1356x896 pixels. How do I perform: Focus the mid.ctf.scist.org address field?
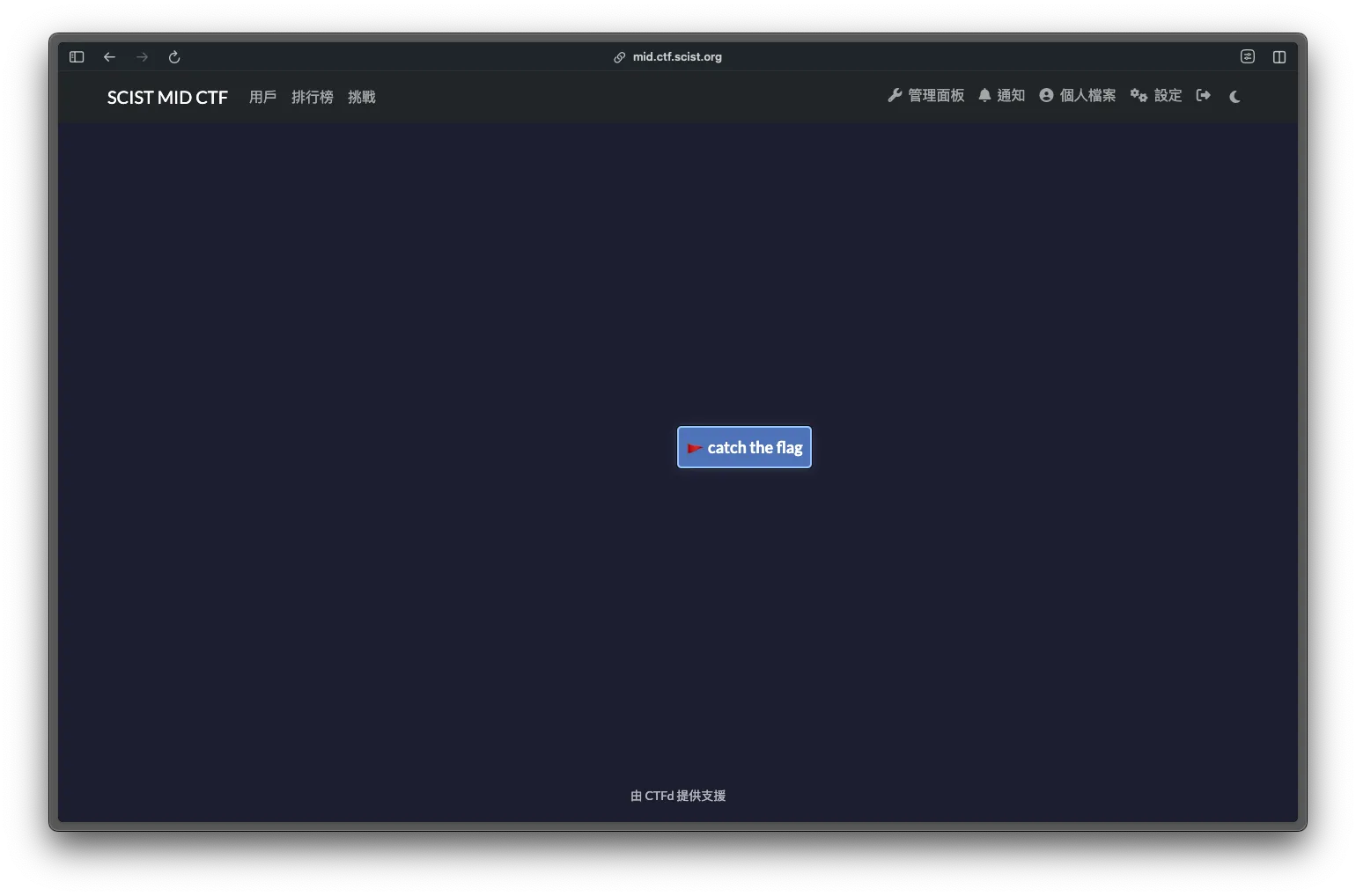[x=676, y=57]
